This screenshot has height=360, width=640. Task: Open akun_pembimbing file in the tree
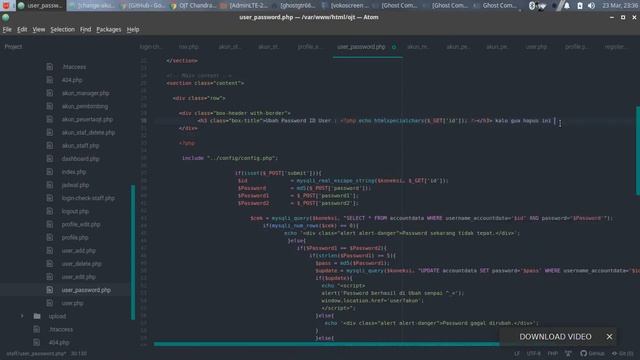(x=85, y=106)
